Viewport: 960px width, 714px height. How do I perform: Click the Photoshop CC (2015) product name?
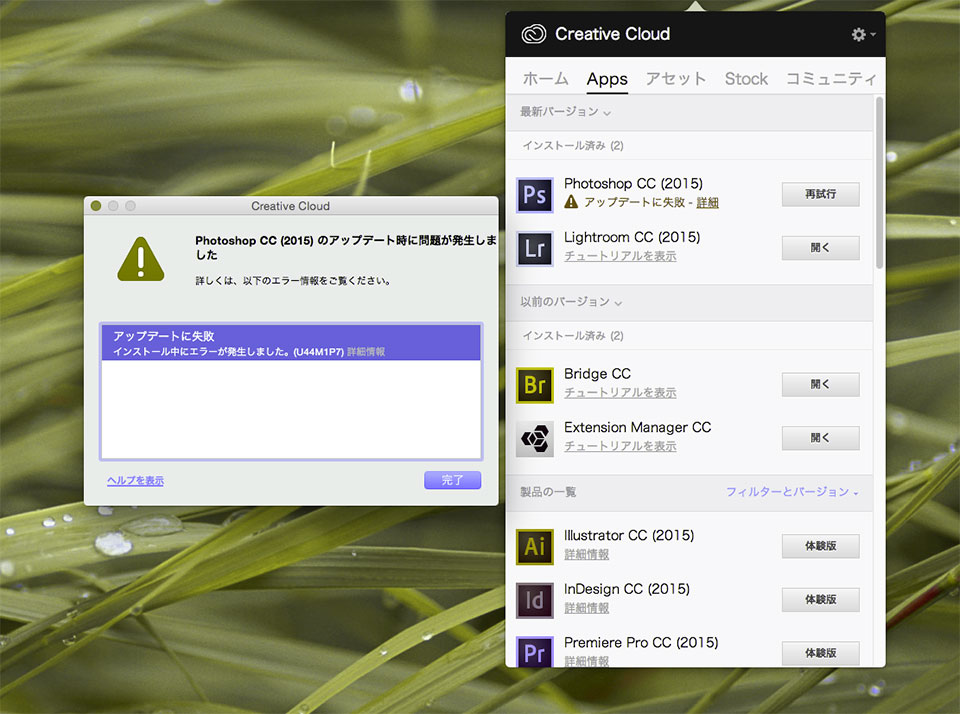click(x=633, y=184)
